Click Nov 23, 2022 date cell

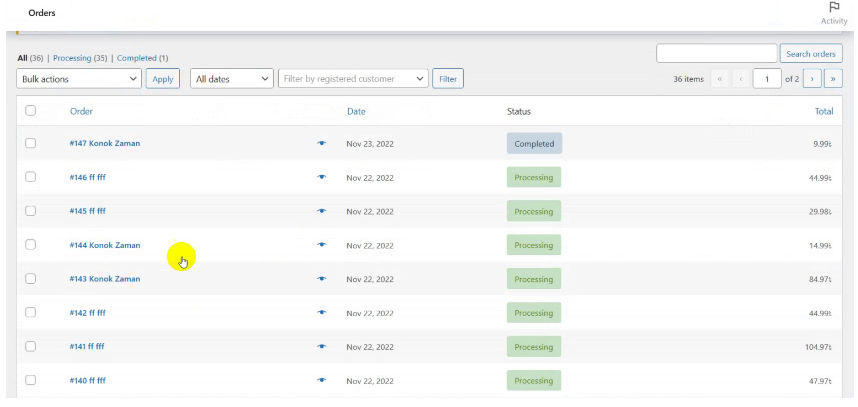point(370,144)
